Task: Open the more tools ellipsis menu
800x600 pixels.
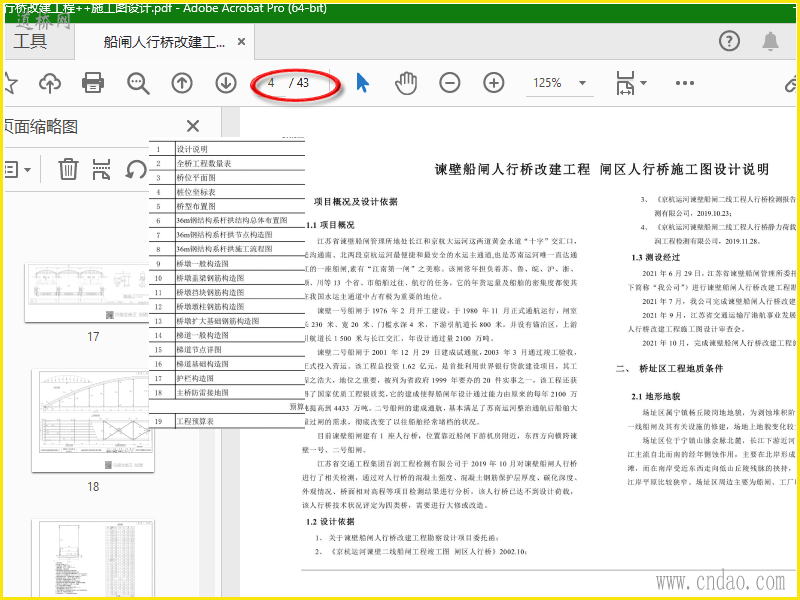Action: pos(685,83)
